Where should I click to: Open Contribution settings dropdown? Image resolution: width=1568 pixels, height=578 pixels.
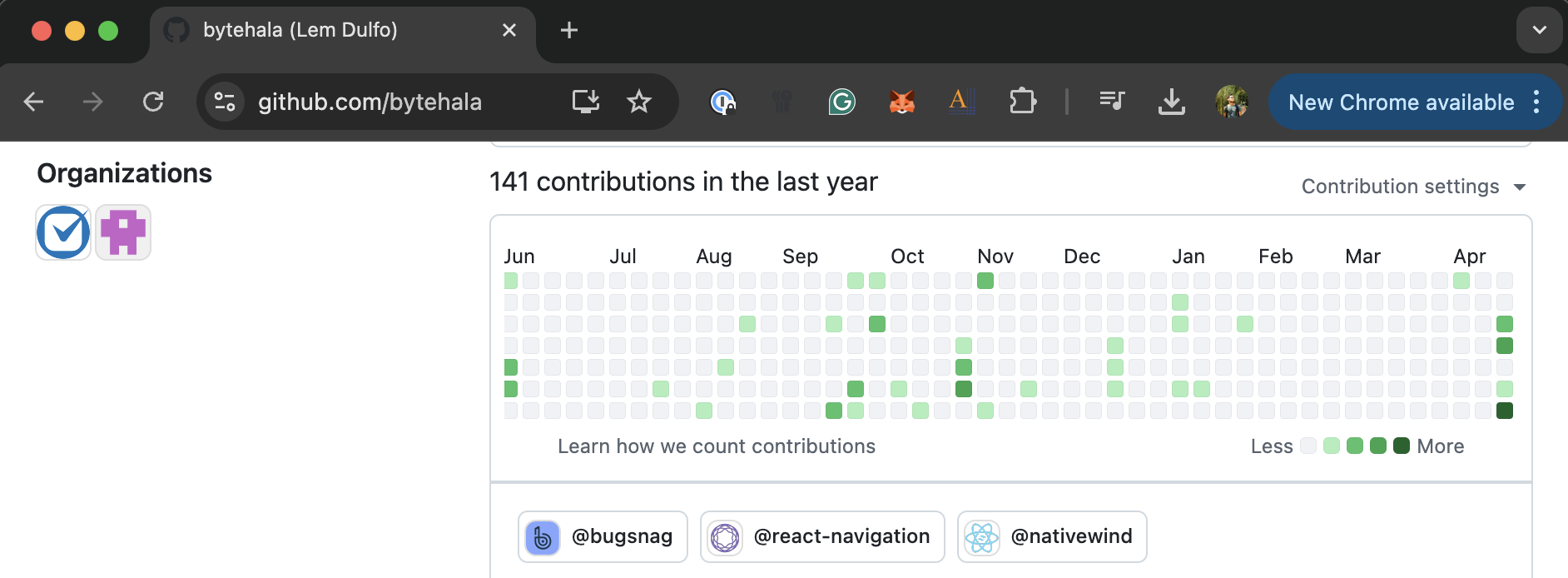(x=1413, y=187)
